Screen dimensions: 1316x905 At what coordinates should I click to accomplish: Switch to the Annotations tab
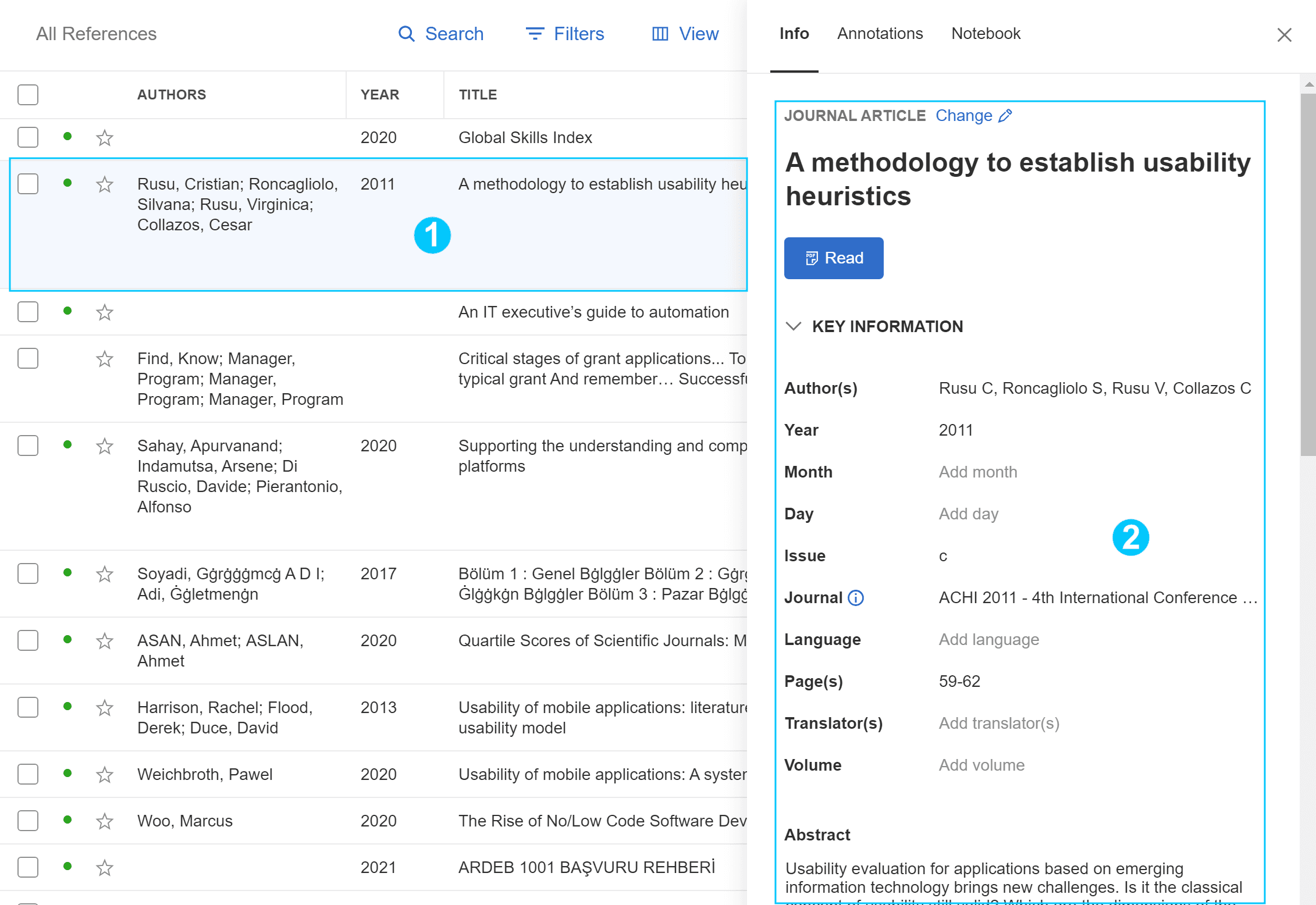pos(880,34)
